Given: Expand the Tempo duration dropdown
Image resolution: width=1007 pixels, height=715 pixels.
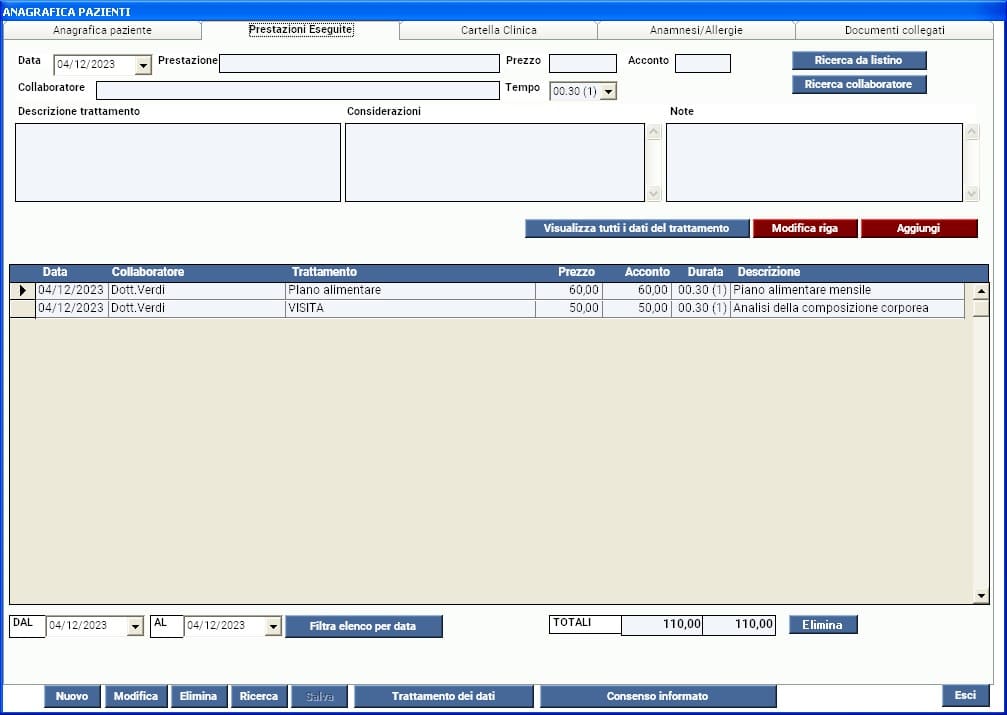Looking at the screenshot, I should coord(607,91).
